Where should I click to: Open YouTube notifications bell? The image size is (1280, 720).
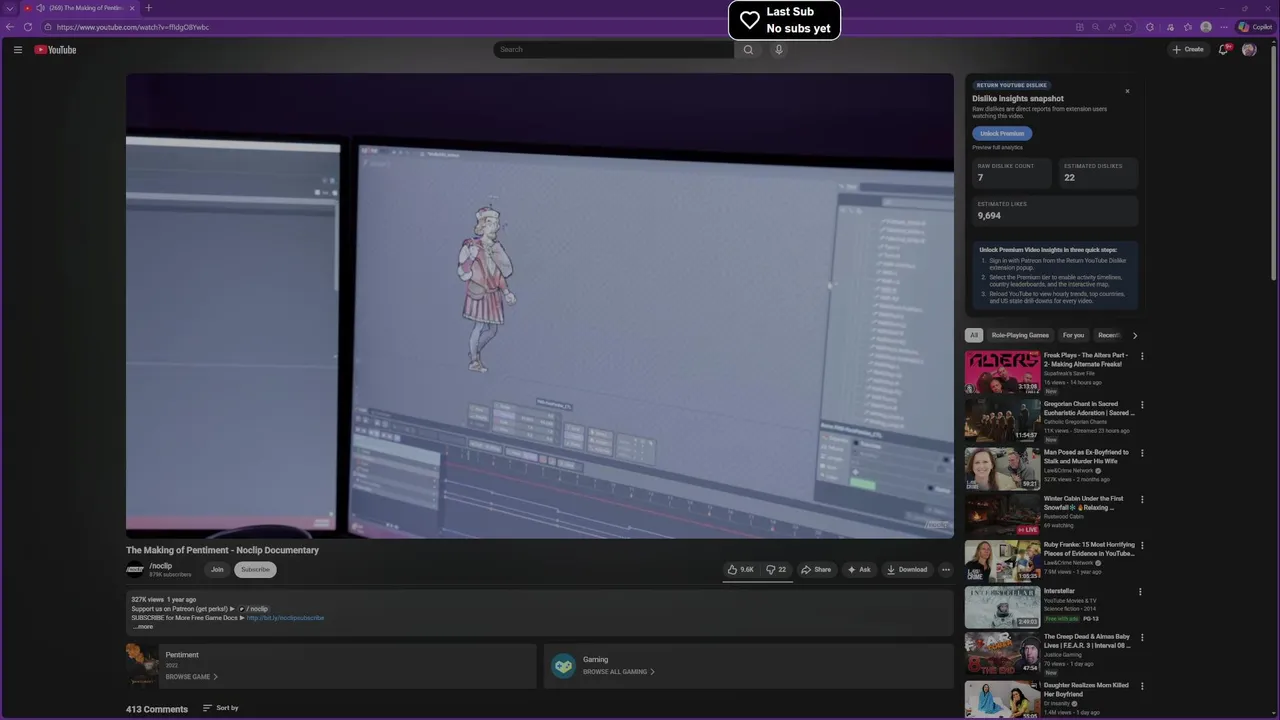pos(1222,49)
